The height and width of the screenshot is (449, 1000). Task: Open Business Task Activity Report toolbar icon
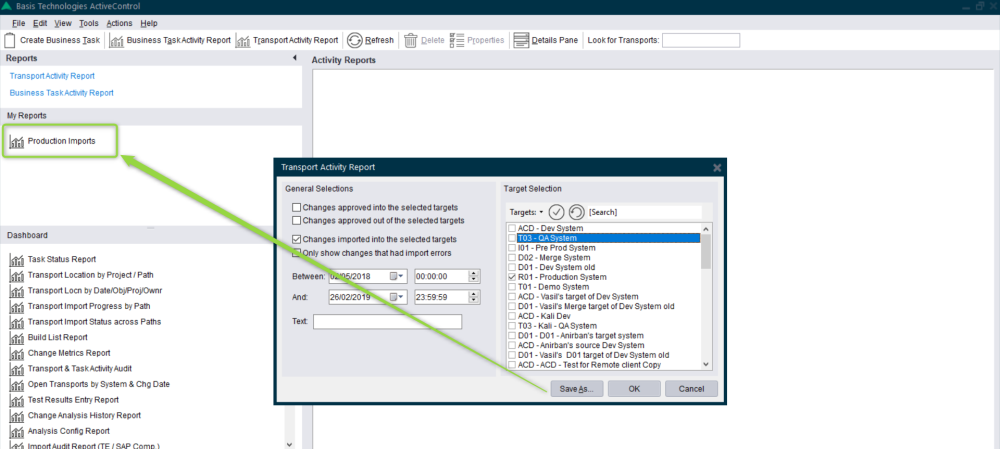pyautogui.click(x=116, y=40)
